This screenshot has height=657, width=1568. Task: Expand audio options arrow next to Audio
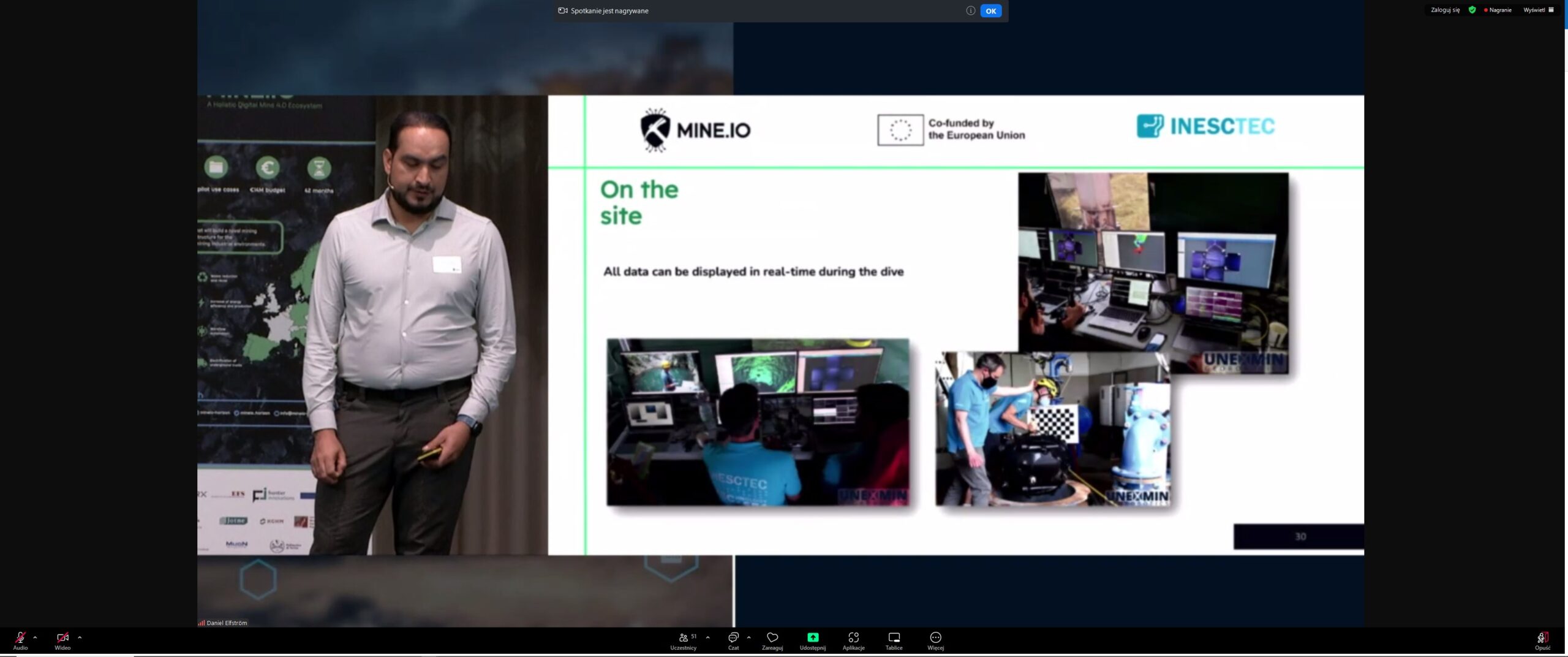pyautogui.click(x=36, y=637)
